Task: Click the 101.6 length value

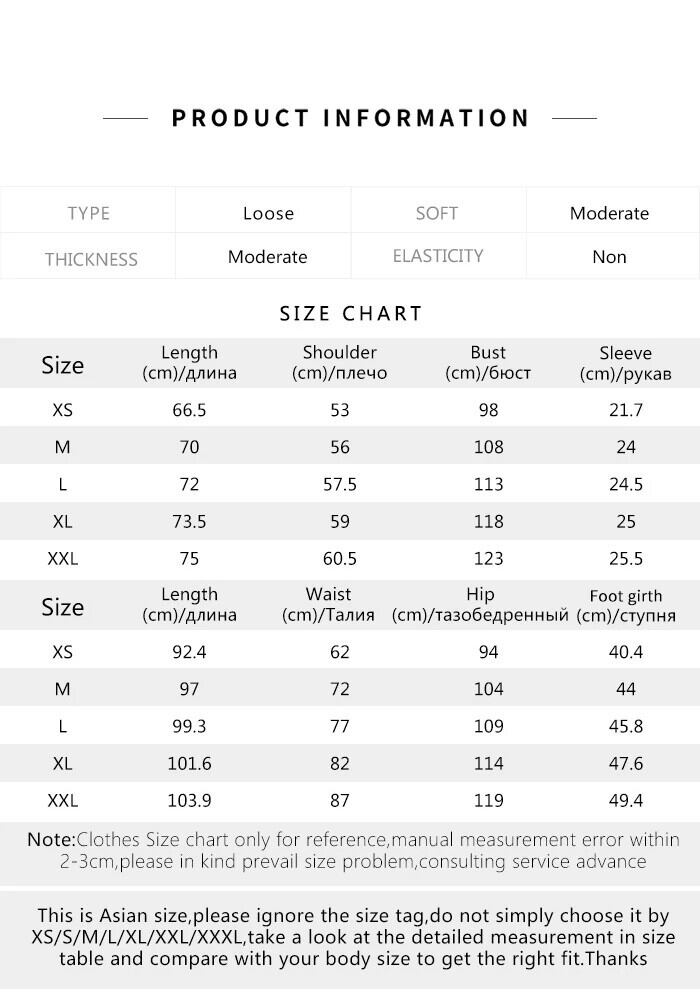Action: (189, 763)
